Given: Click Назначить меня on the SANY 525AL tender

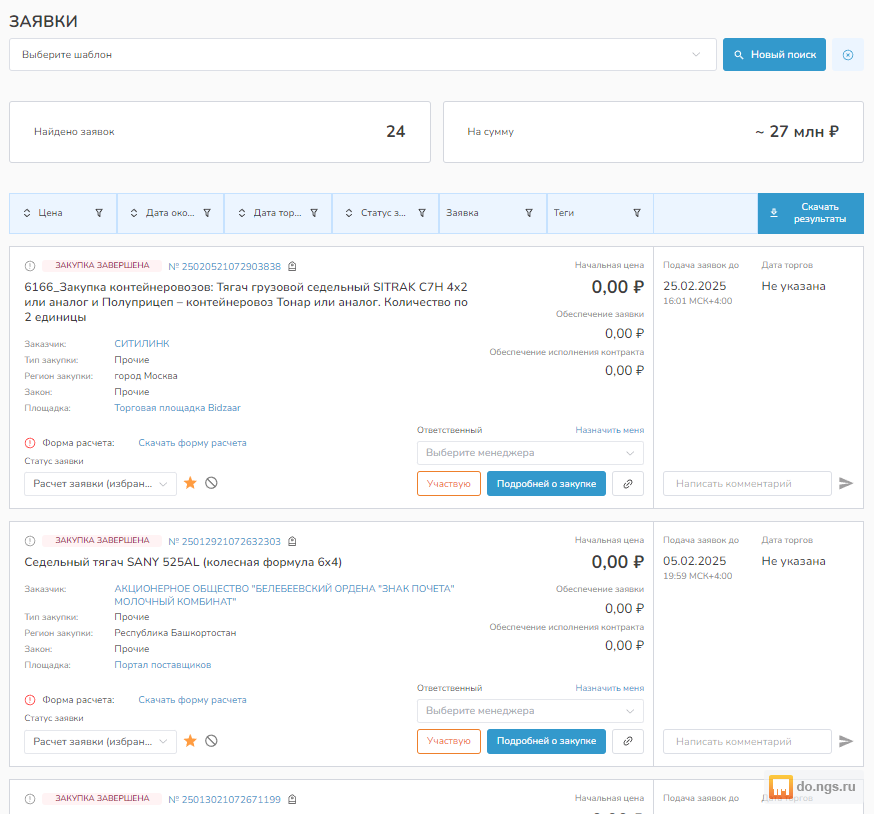Looking at the screenshot, I should [x=610, y=688].
